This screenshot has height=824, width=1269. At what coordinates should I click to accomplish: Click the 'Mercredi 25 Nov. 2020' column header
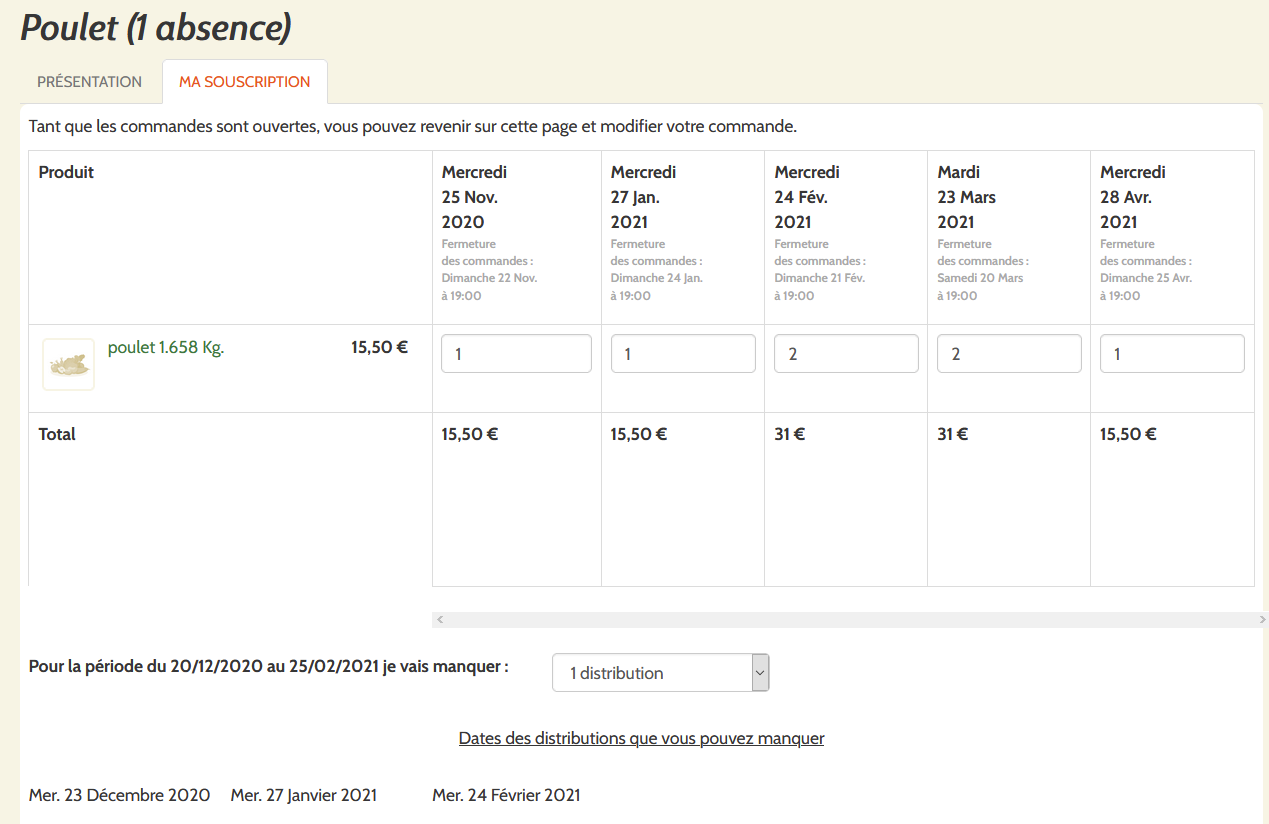[x=475, y=197]
